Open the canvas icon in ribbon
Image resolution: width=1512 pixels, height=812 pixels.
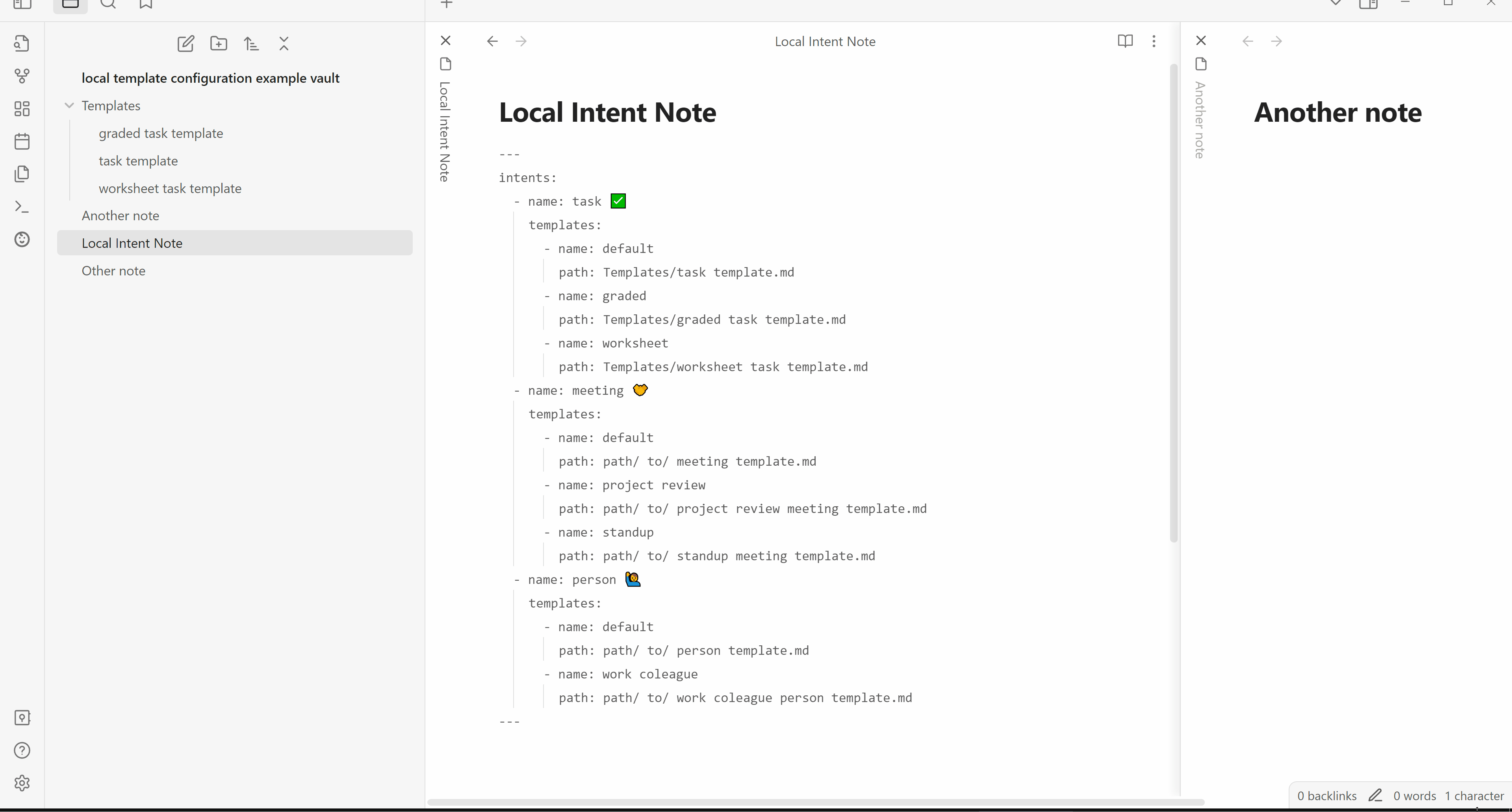coord(22,109)
